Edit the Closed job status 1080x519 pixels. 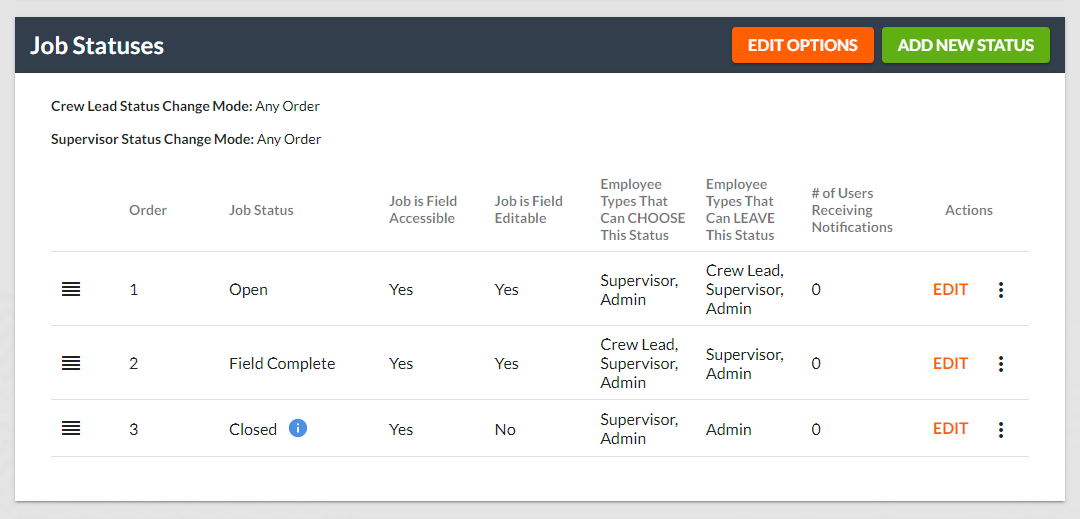(950, 428)
